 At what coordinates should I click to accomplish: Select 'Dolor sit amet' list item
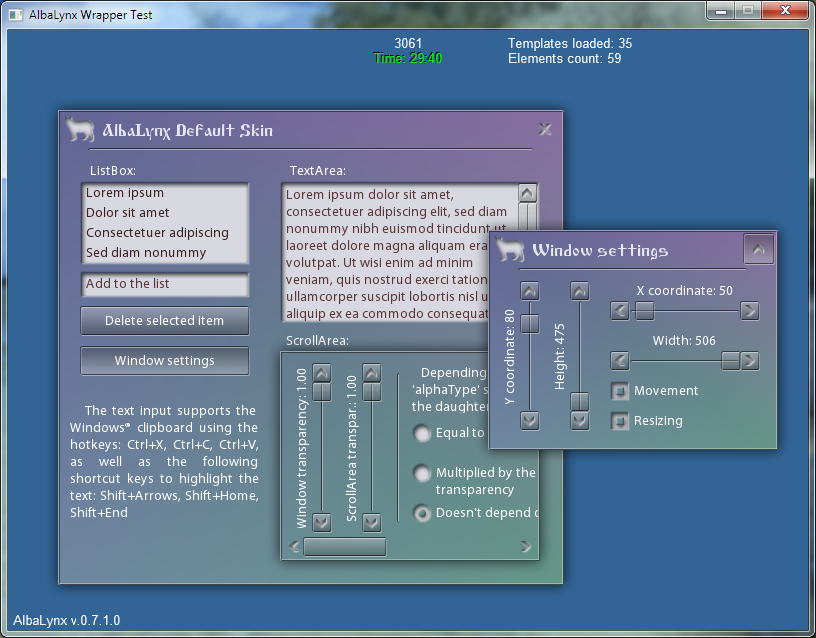point(128,213)
